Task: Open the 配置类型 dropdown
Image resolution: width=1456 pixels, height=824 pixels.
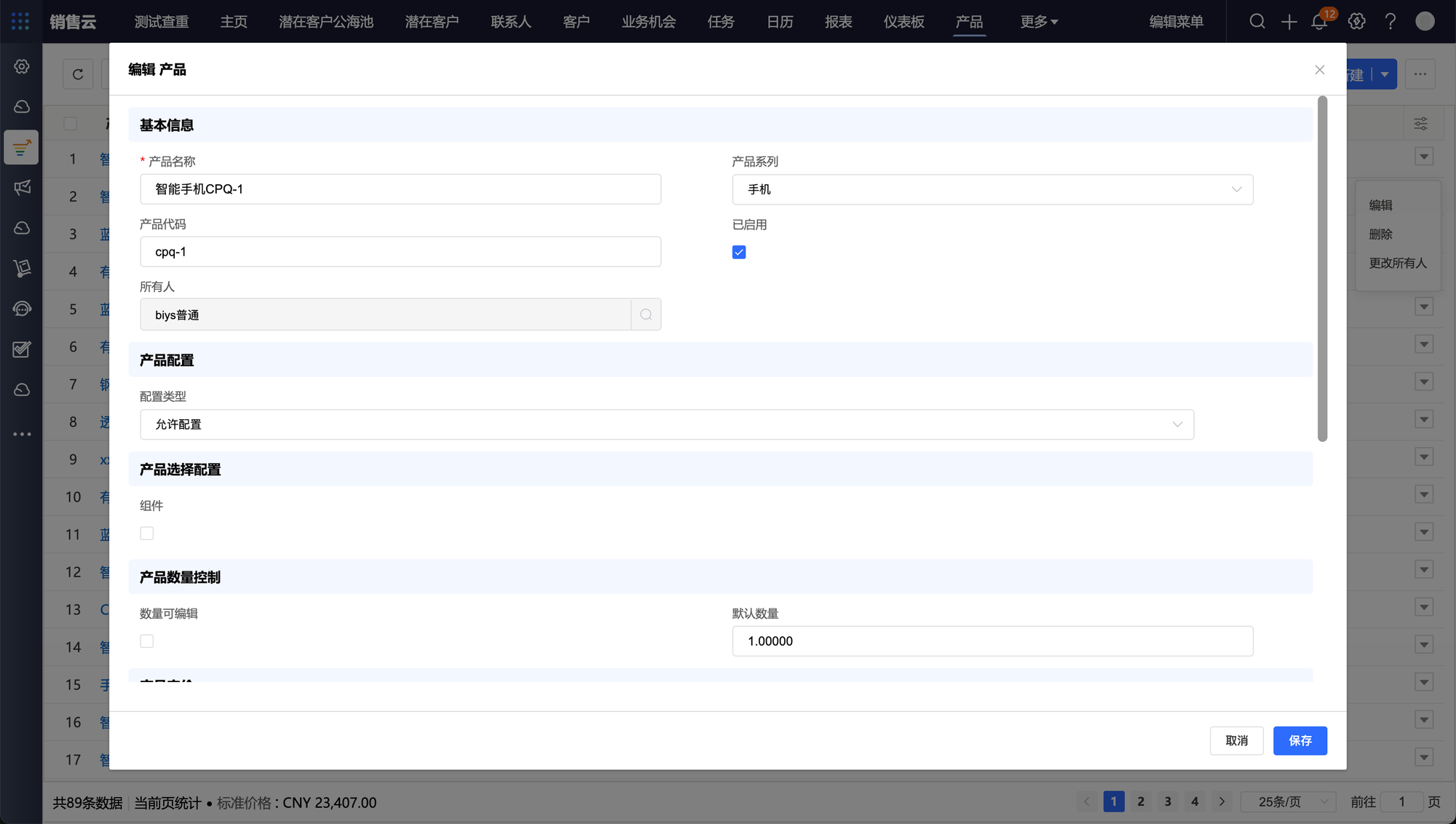Action: pyautogui.click(x=666, y=424)
